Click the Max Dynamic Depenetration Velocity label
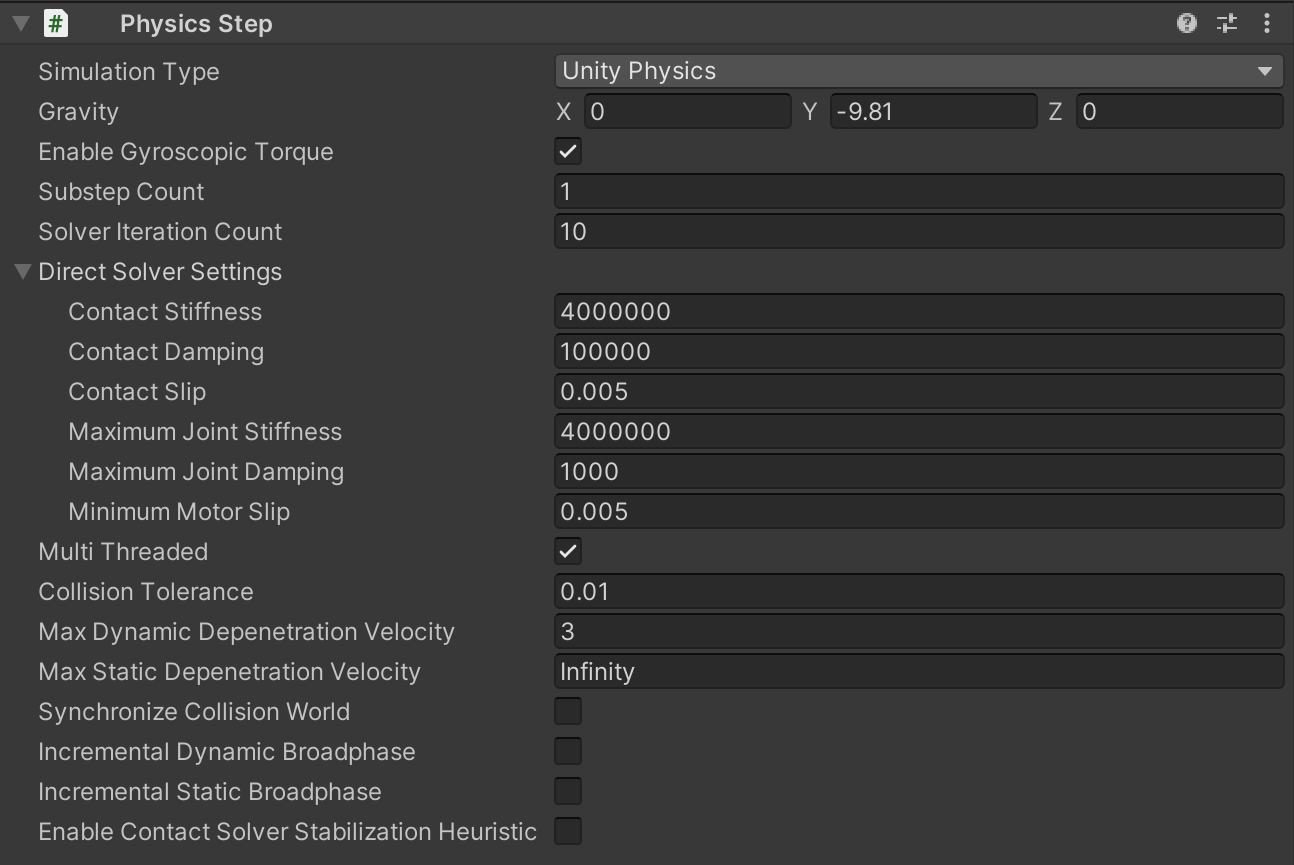This screenshot has width=1294, height=865. 246,632
